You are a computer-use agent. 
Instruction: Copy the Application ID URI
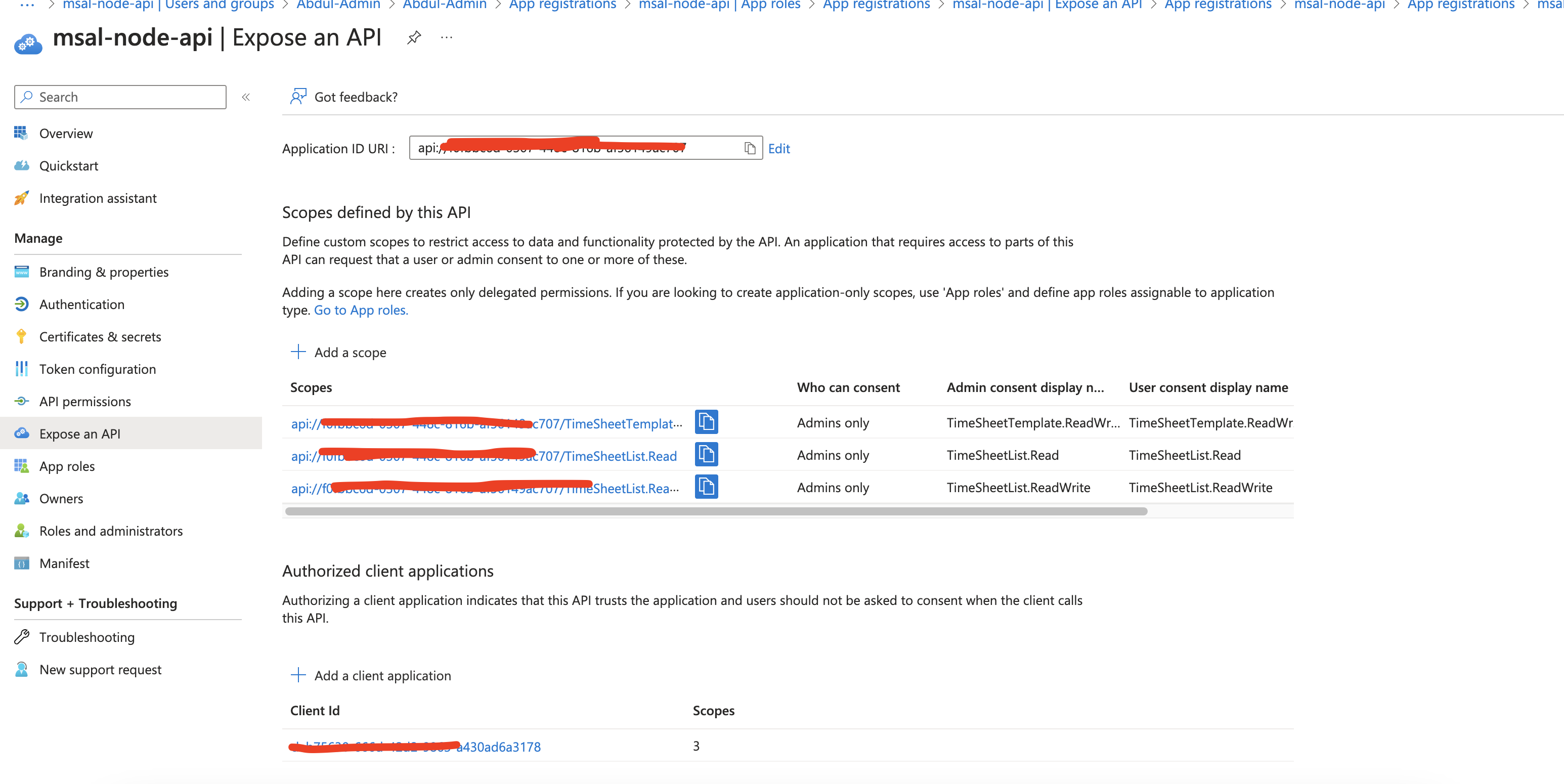click(x=750, y=148)
